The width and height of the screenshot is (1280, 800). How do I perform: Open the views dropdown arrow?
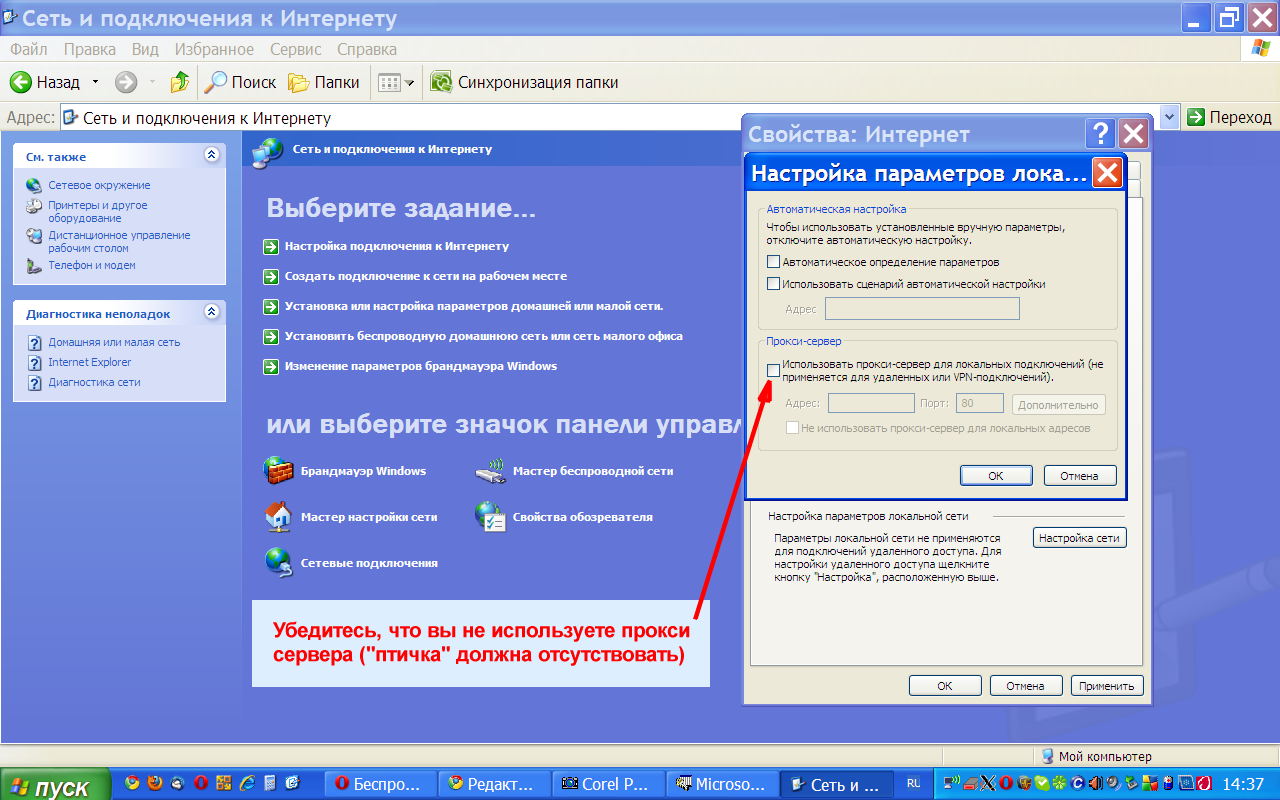click(x=410, y=83)
